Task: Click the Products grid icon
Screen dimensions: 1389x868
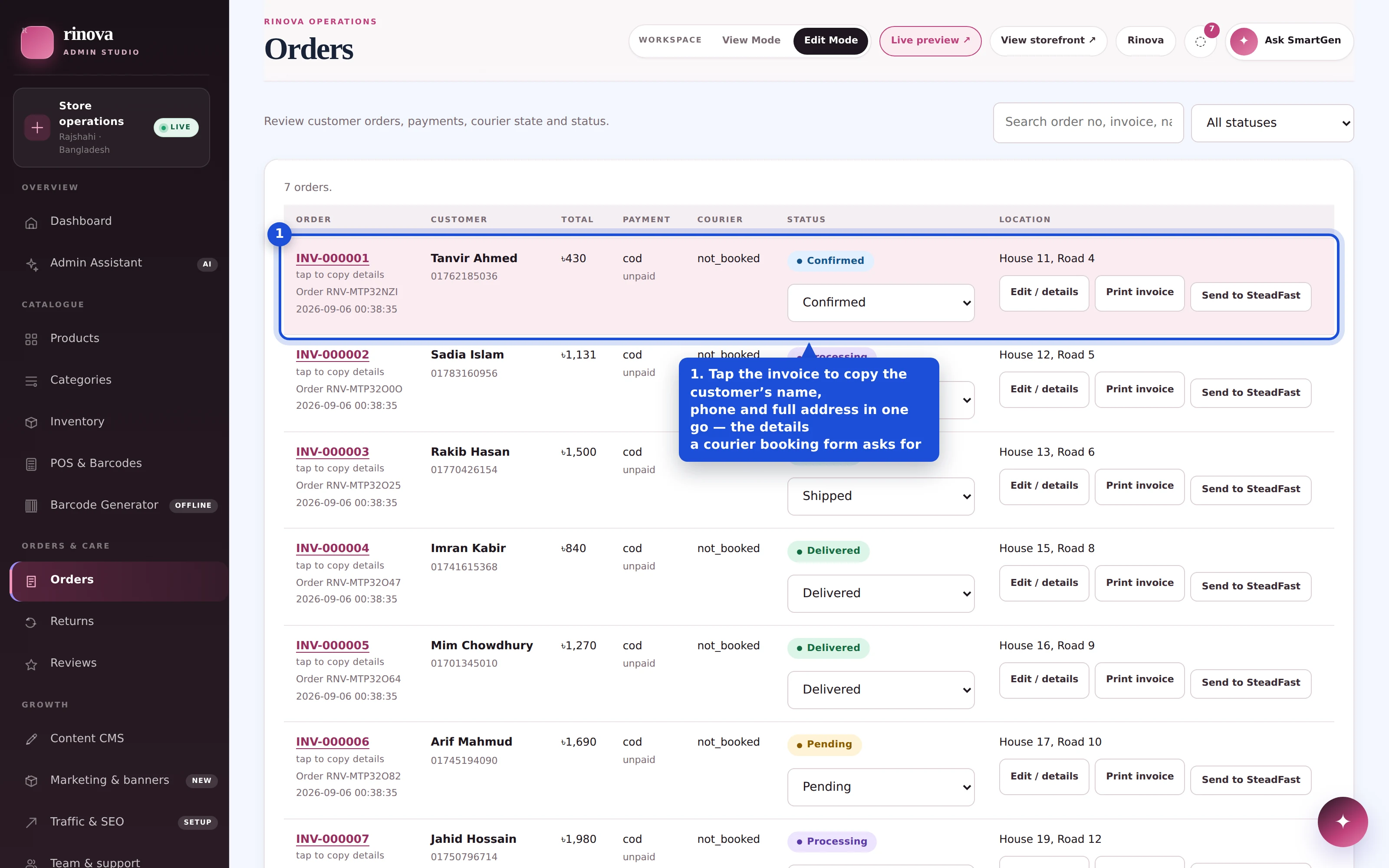Action: click(x=32, y=339)
